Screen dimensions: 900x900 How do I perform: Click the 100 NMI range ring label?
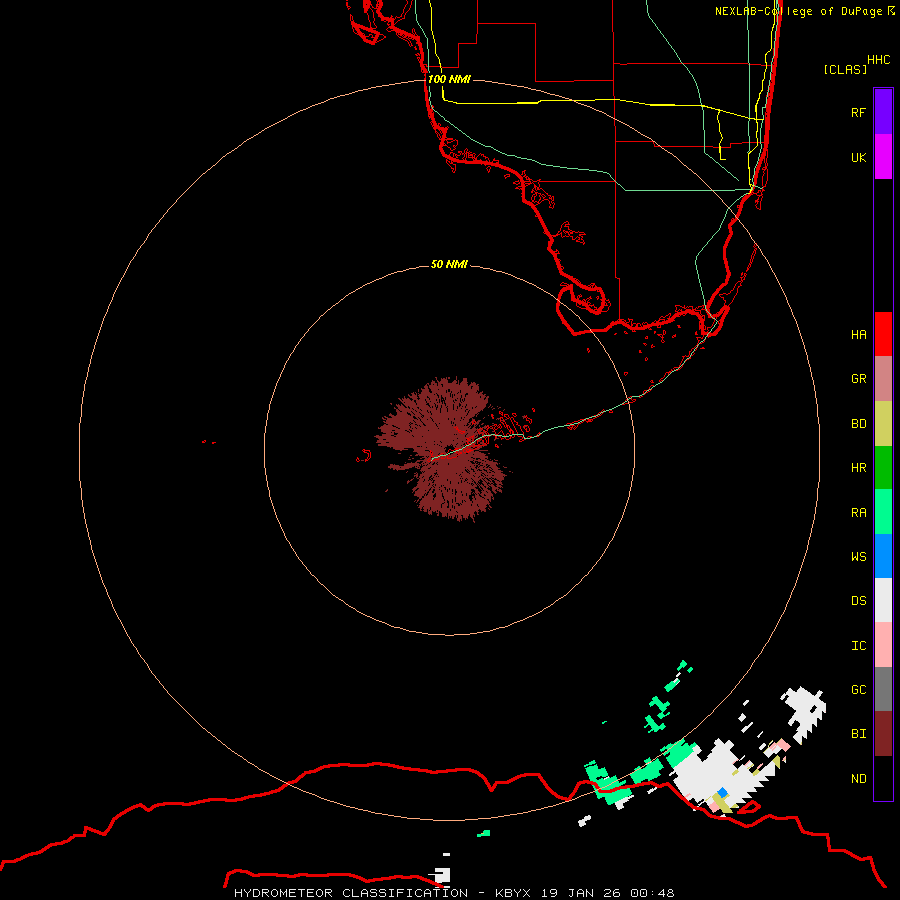pyautogui.click(x=449, y=79)
